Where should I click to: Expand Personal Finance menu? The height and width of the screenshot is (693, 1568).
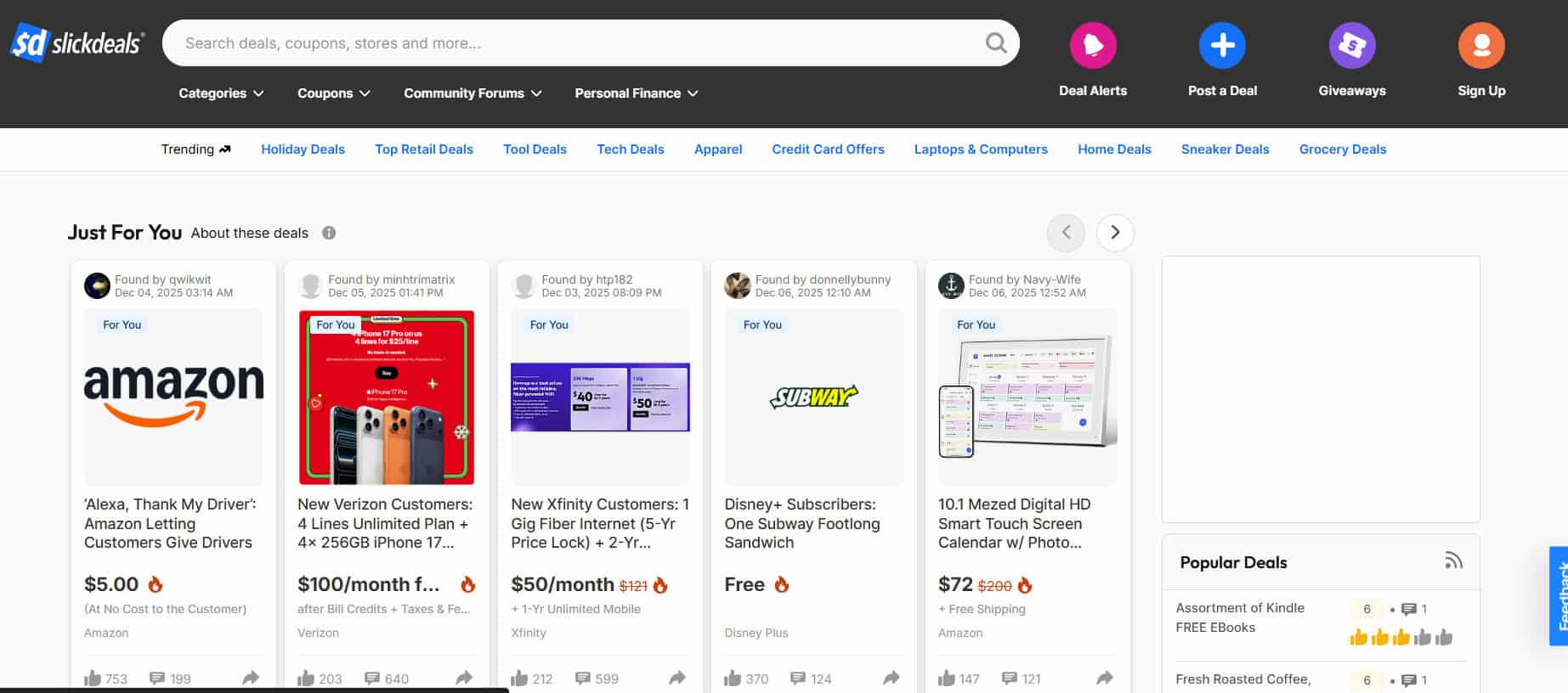coord(636,93)
